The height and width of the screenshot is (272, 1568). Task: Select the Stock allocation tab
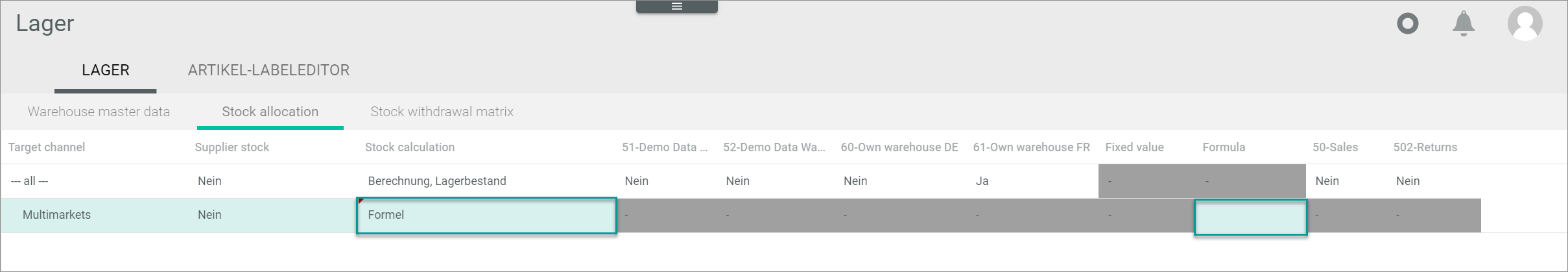pos(270,112)
